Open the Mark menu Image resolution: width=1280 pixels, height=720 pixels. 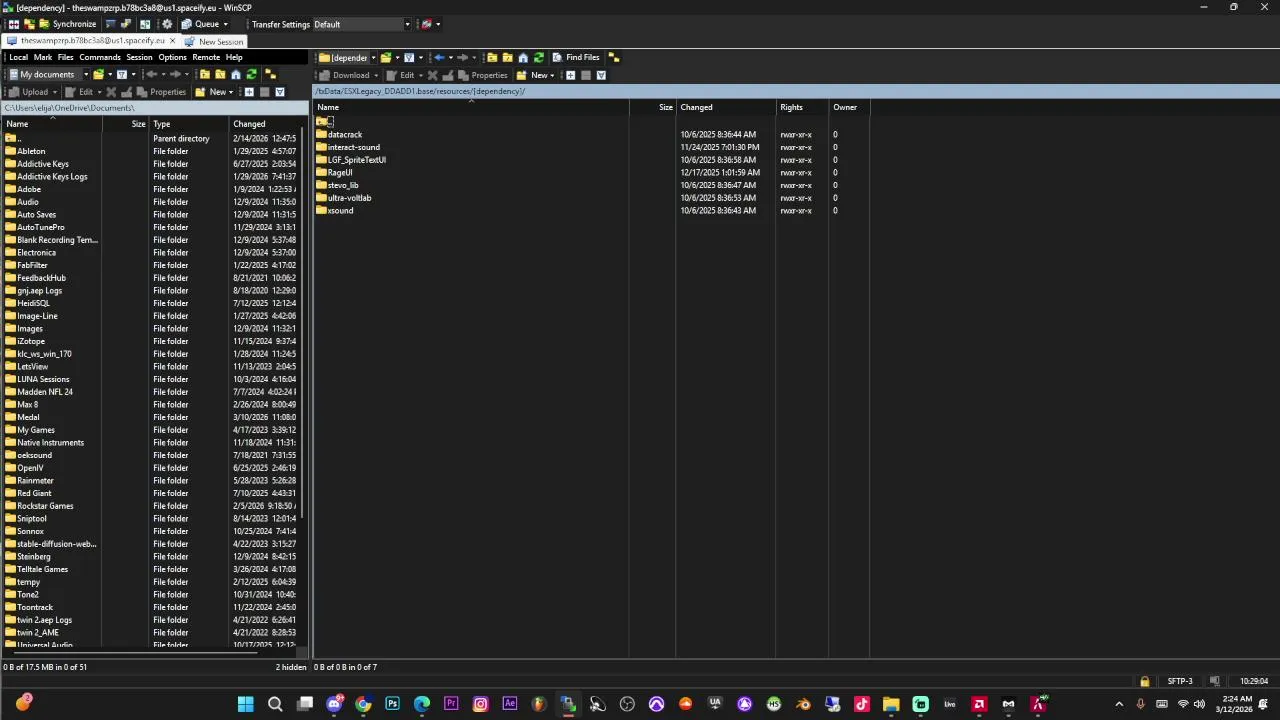pyautogui.click(x=43, y=57)
